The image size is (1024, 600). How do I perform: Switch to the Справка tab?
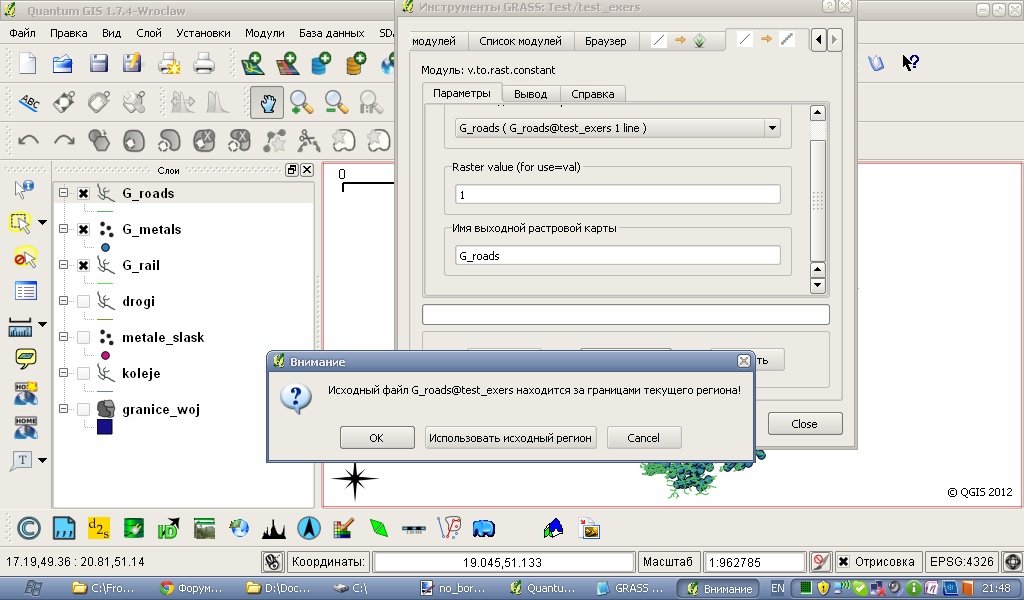(592, 94)
